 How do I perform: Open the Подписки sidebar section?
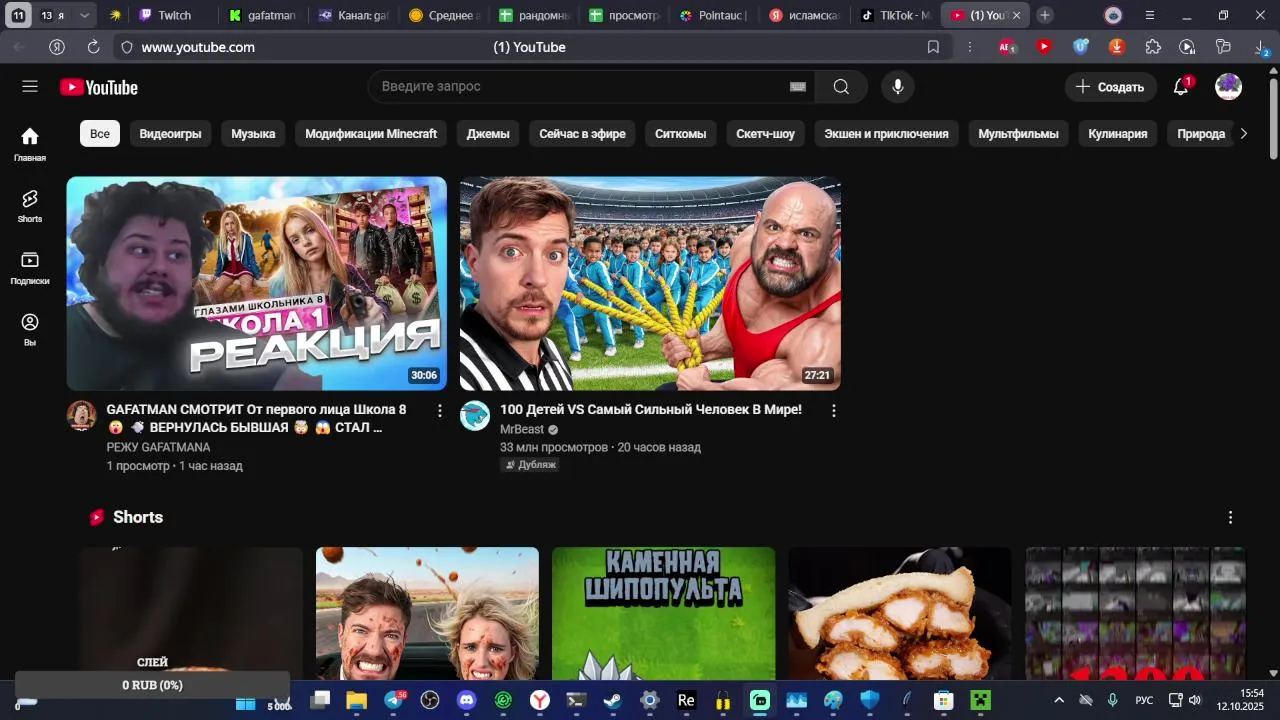point(30,268)
